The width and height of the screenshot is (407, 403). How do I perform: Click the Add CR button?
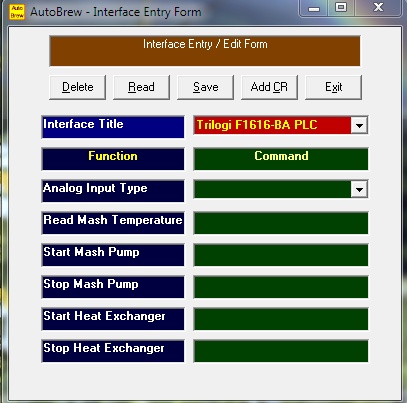[x=269, y=87]
